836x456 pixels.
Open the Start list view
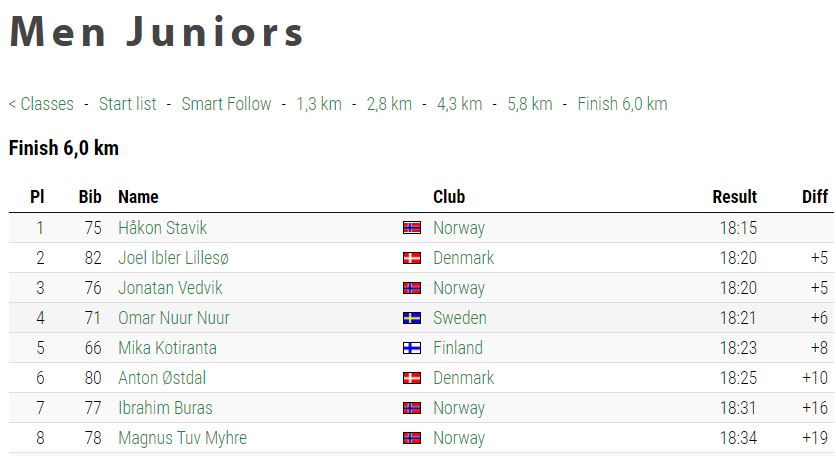coord(128,103)
